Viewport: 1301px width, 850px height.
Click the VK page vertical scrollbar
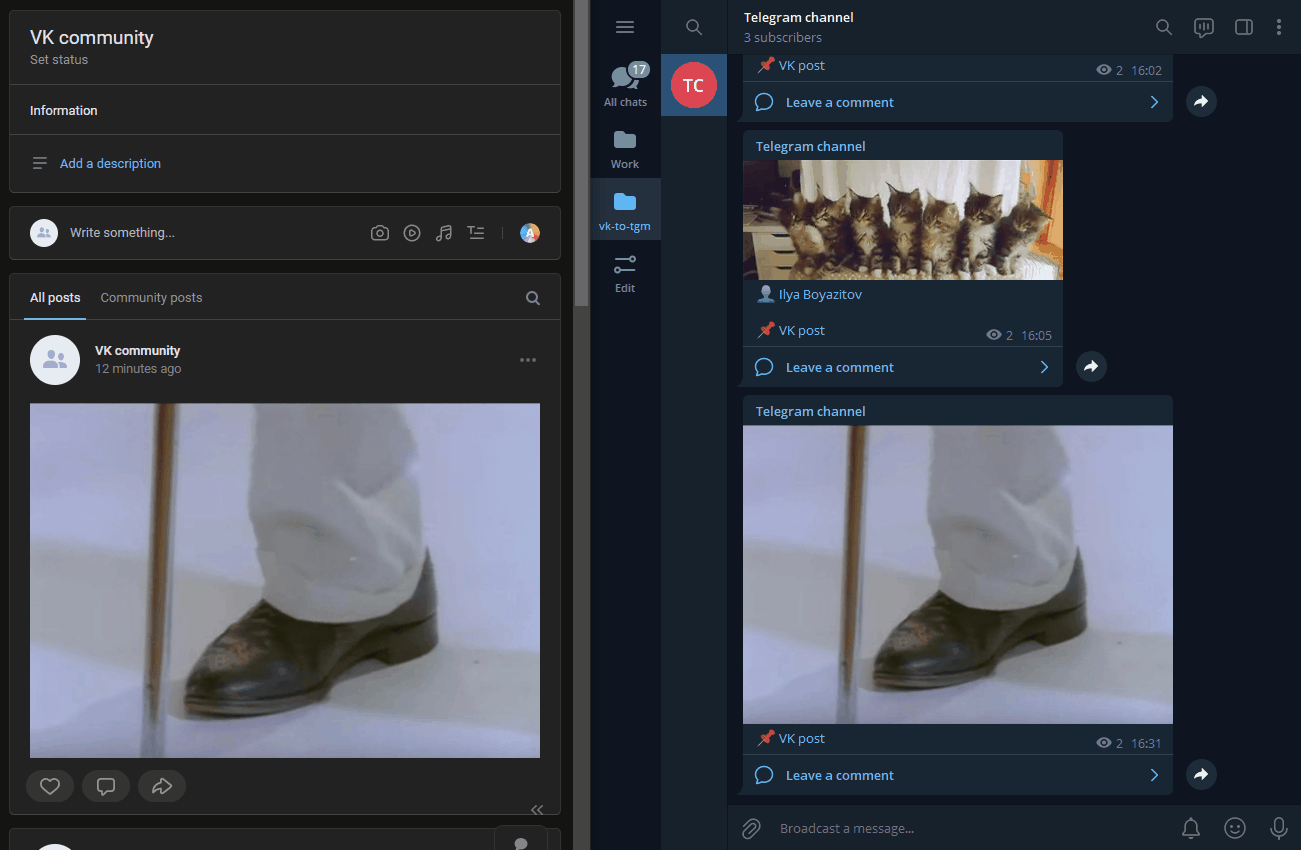point(581,152)
